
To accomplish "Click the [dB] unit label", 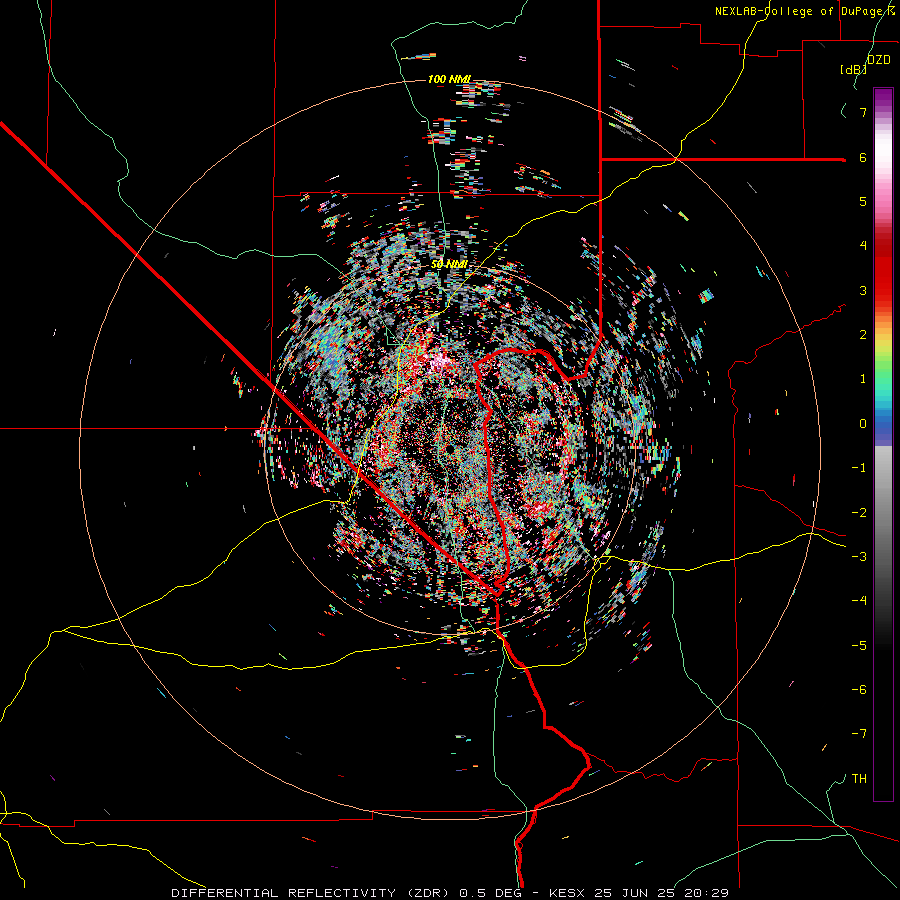I will (853, 69).
